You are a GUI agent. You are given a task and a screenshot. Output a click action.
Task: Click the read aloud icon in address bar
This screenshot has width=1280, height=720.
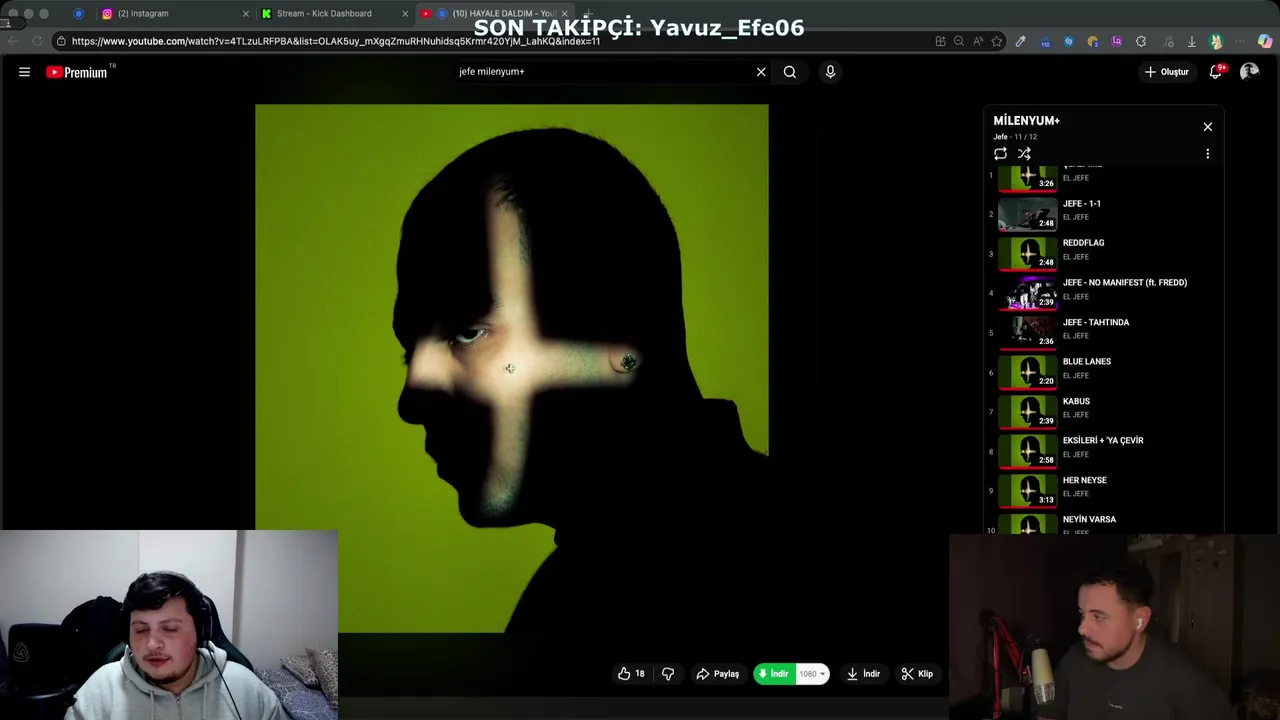click(978, 41)
